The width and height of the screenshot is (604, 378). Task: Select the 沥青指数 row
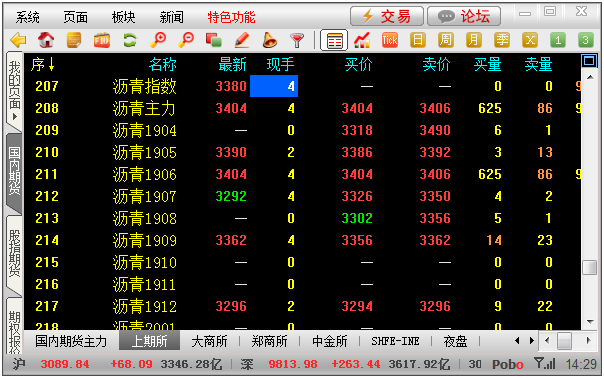click(302, 86)
